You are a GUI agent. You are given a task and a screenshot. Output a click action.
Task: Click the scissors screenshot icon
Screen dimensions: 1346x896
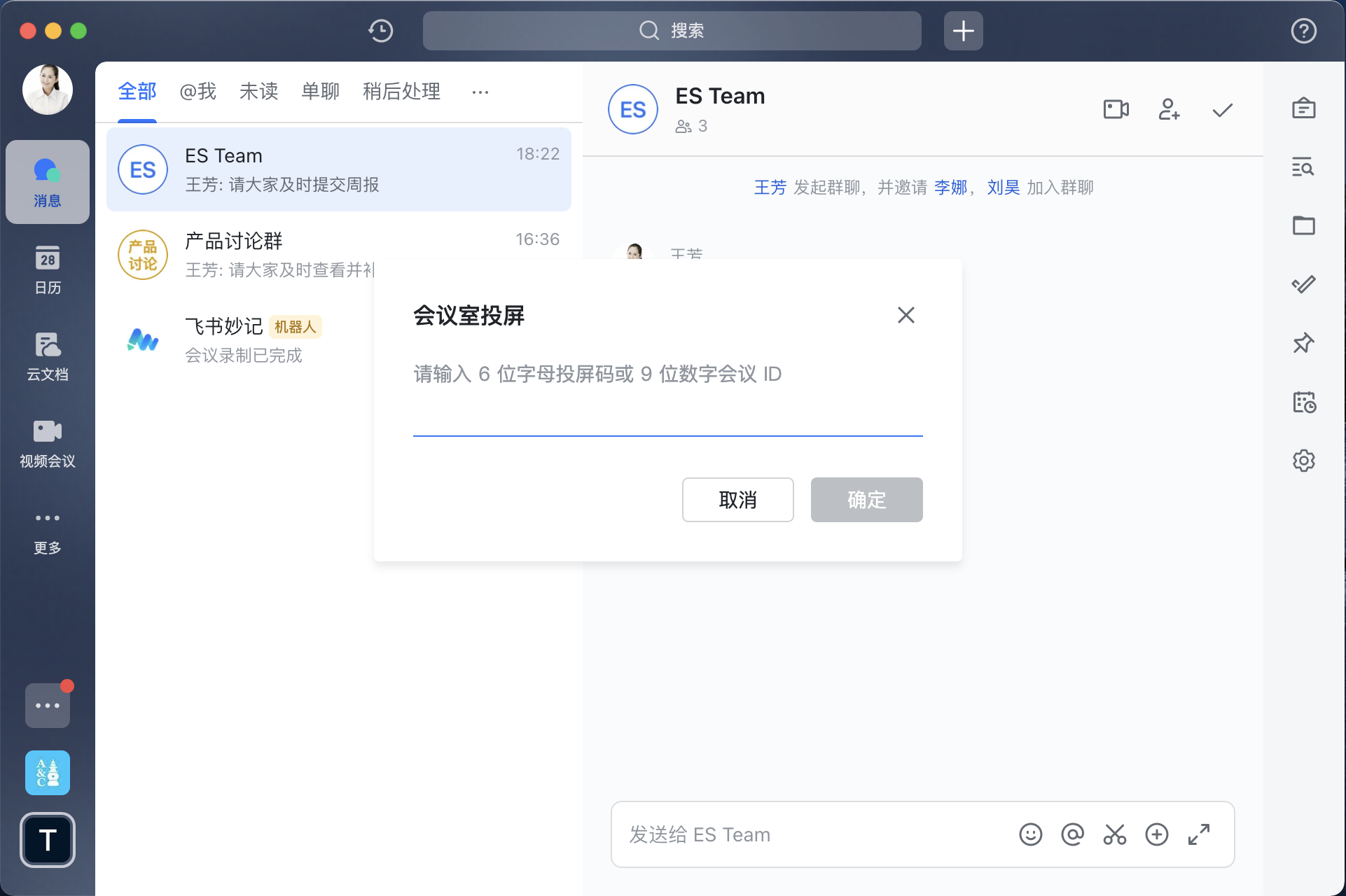pyautogui.click(x=1114, y=834)
